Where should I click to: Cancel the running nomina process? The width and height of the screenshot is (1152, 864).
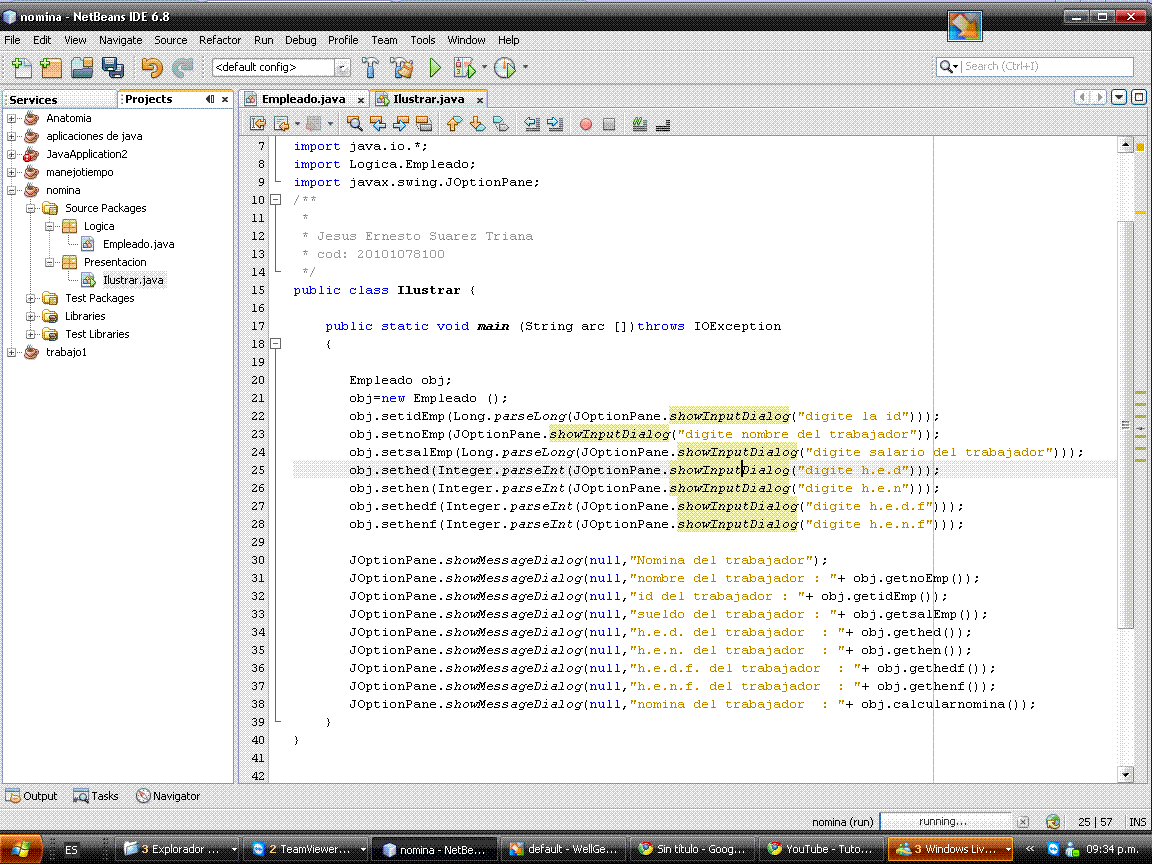(x=1023, y=822)
